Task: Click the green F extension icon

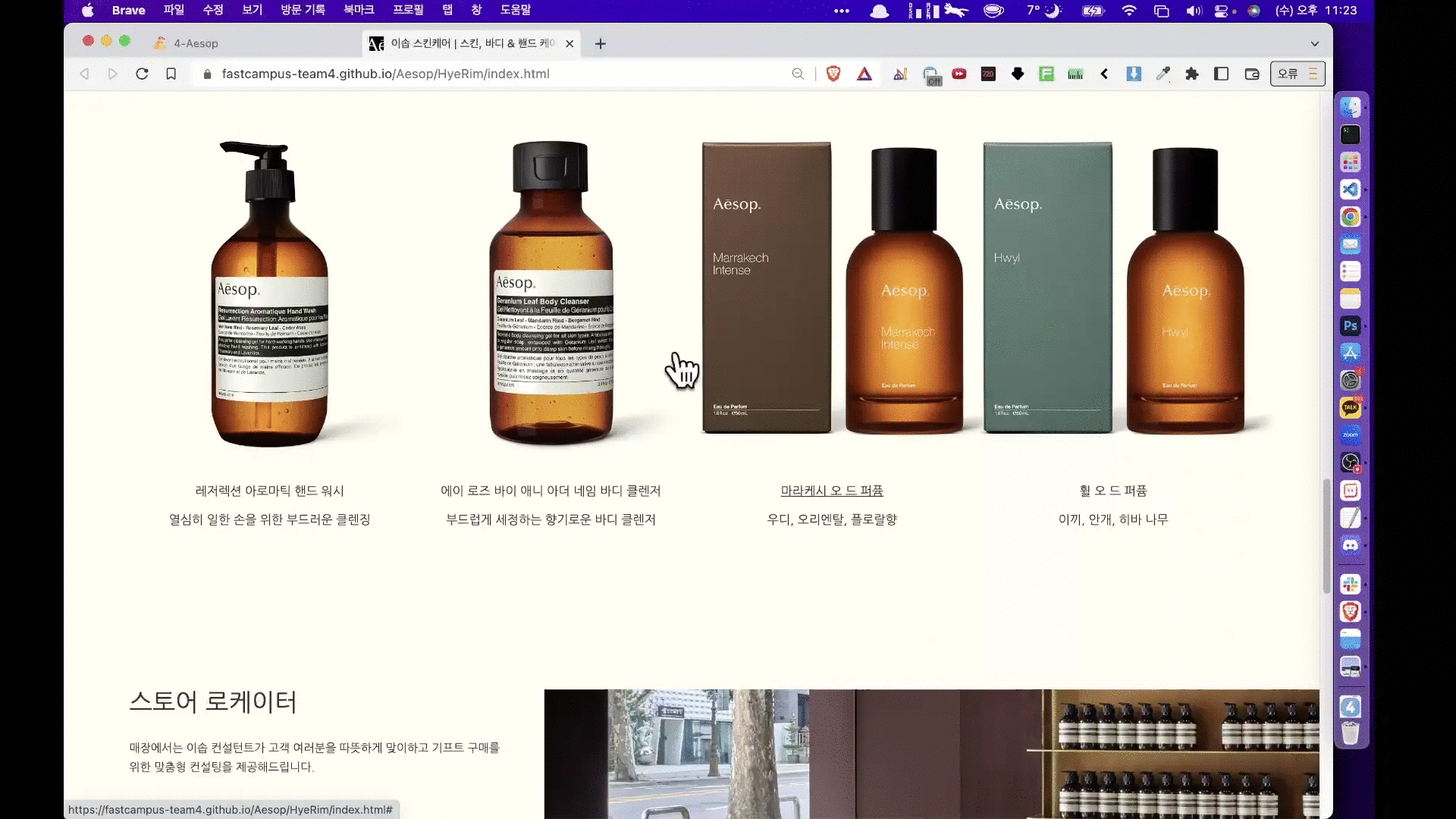Action: point(1046,74)
